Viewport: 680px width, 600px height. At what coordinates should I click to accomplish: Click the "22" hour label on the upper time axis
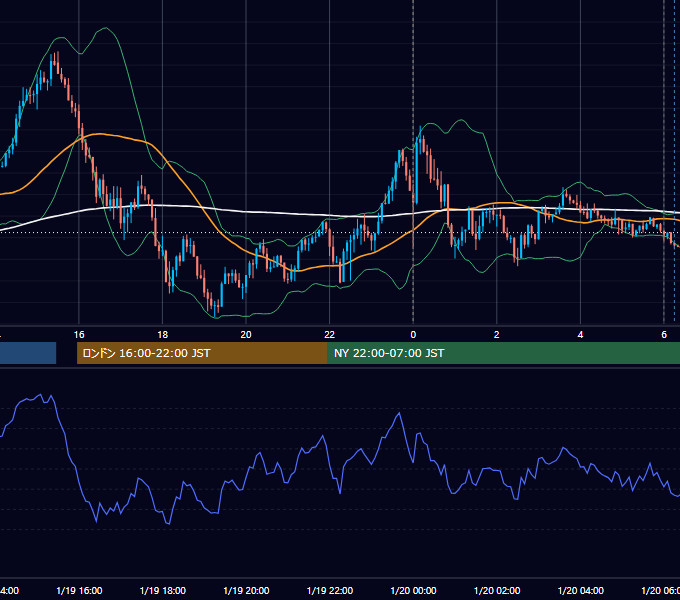click(330, 334)
